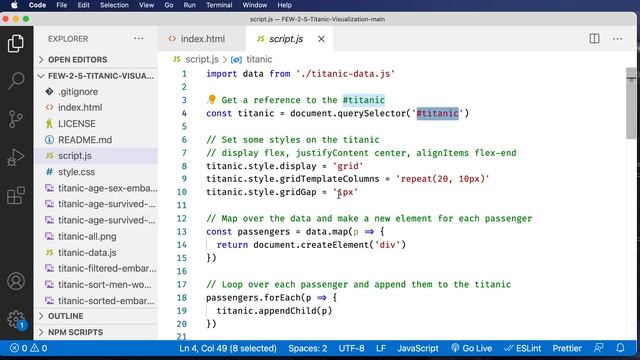Image resolution: width=640 pixels, height=360 pixels.
Task: Click JavaScript language mode selector
Action: tap(418, 348)
